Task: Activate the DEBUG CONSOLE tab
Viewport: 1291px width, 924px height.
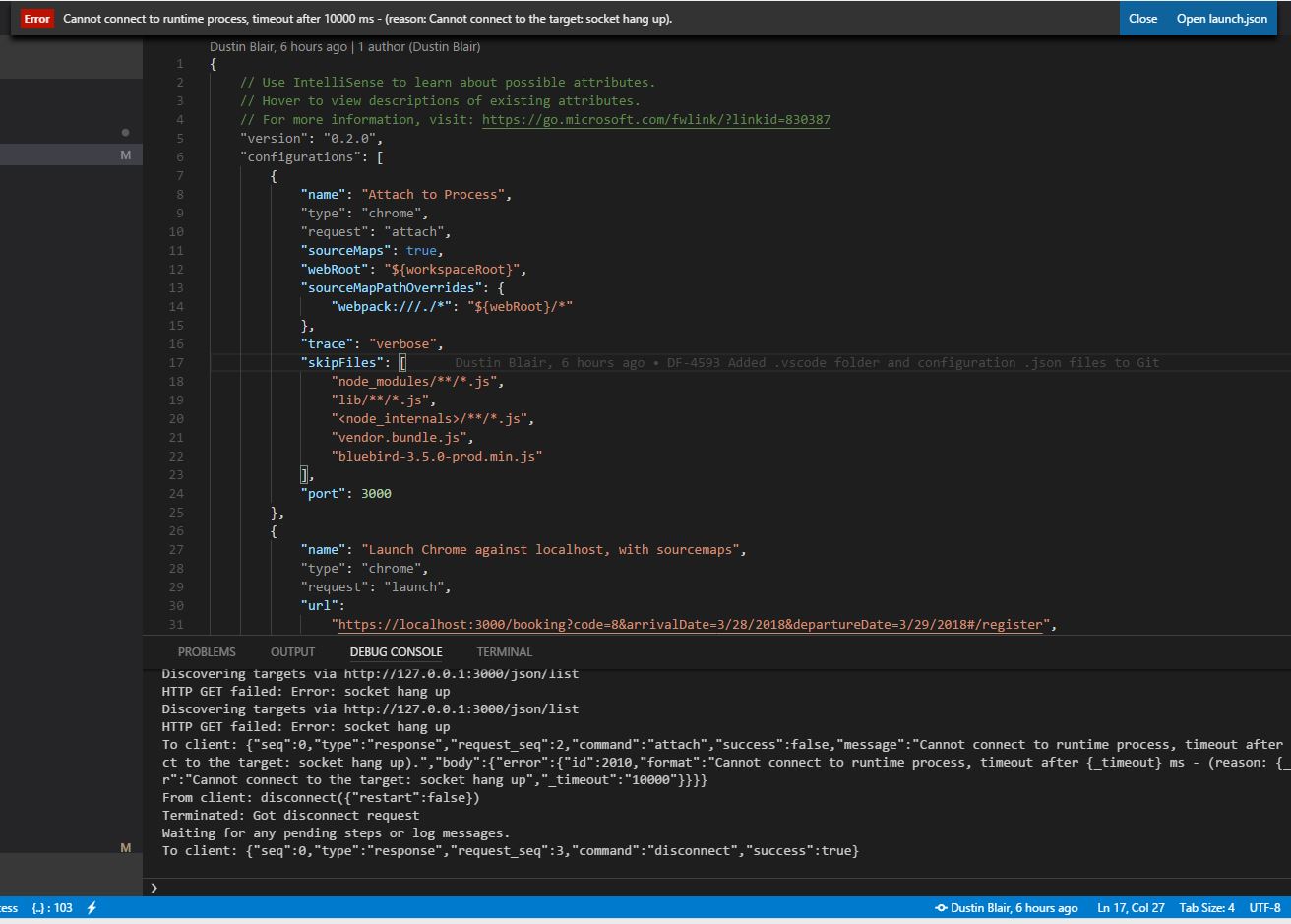Action: [396, 651]
